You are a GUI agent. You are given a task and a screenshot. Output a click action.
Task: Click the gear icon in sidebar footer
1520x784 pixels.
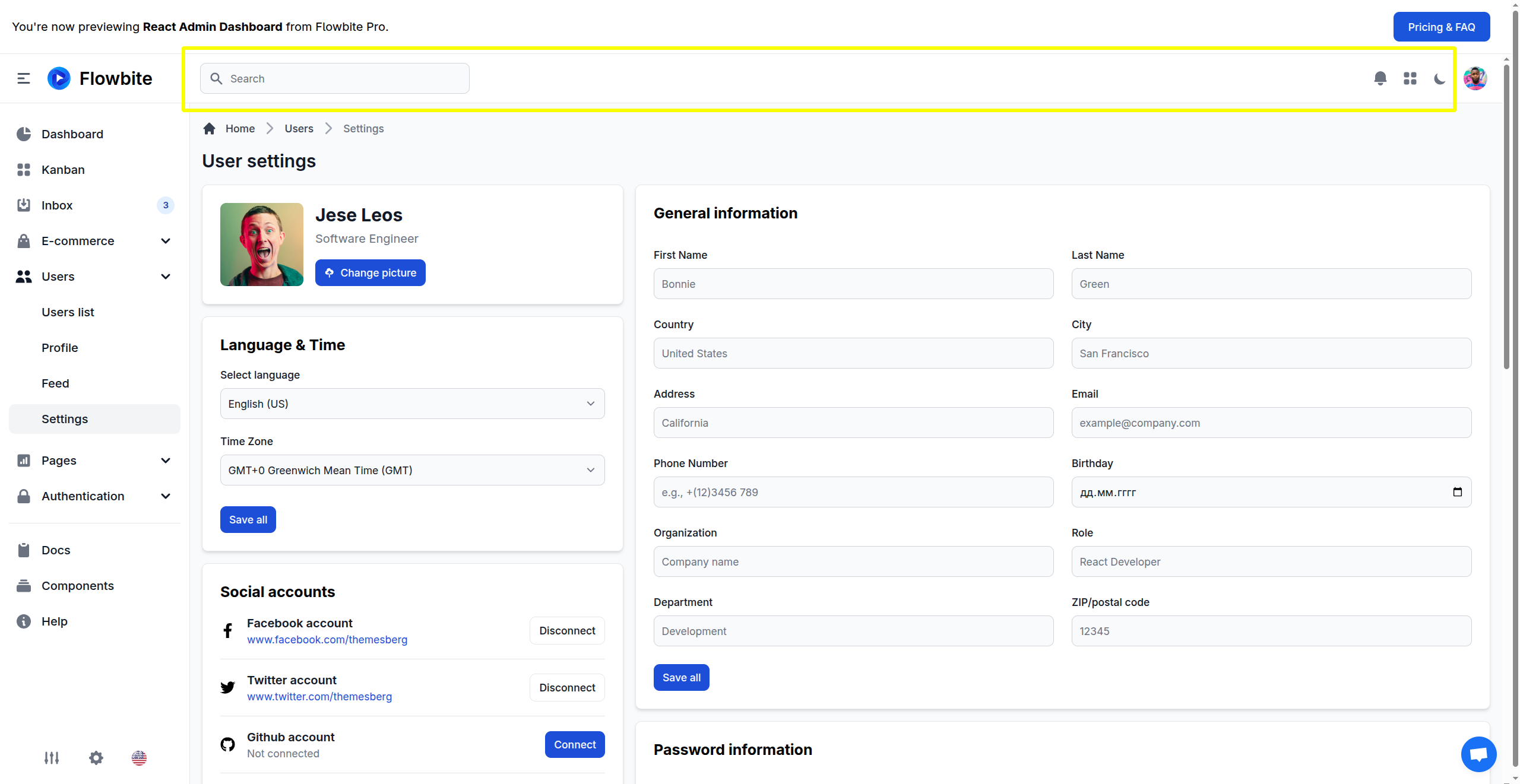tap(96, 758)
